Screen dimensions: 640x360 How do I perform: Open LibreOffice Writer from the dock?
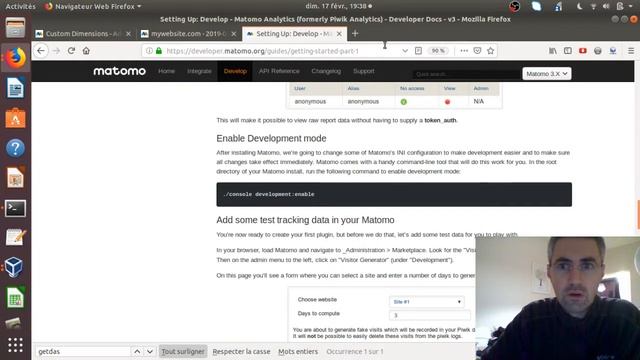point(16,88)
